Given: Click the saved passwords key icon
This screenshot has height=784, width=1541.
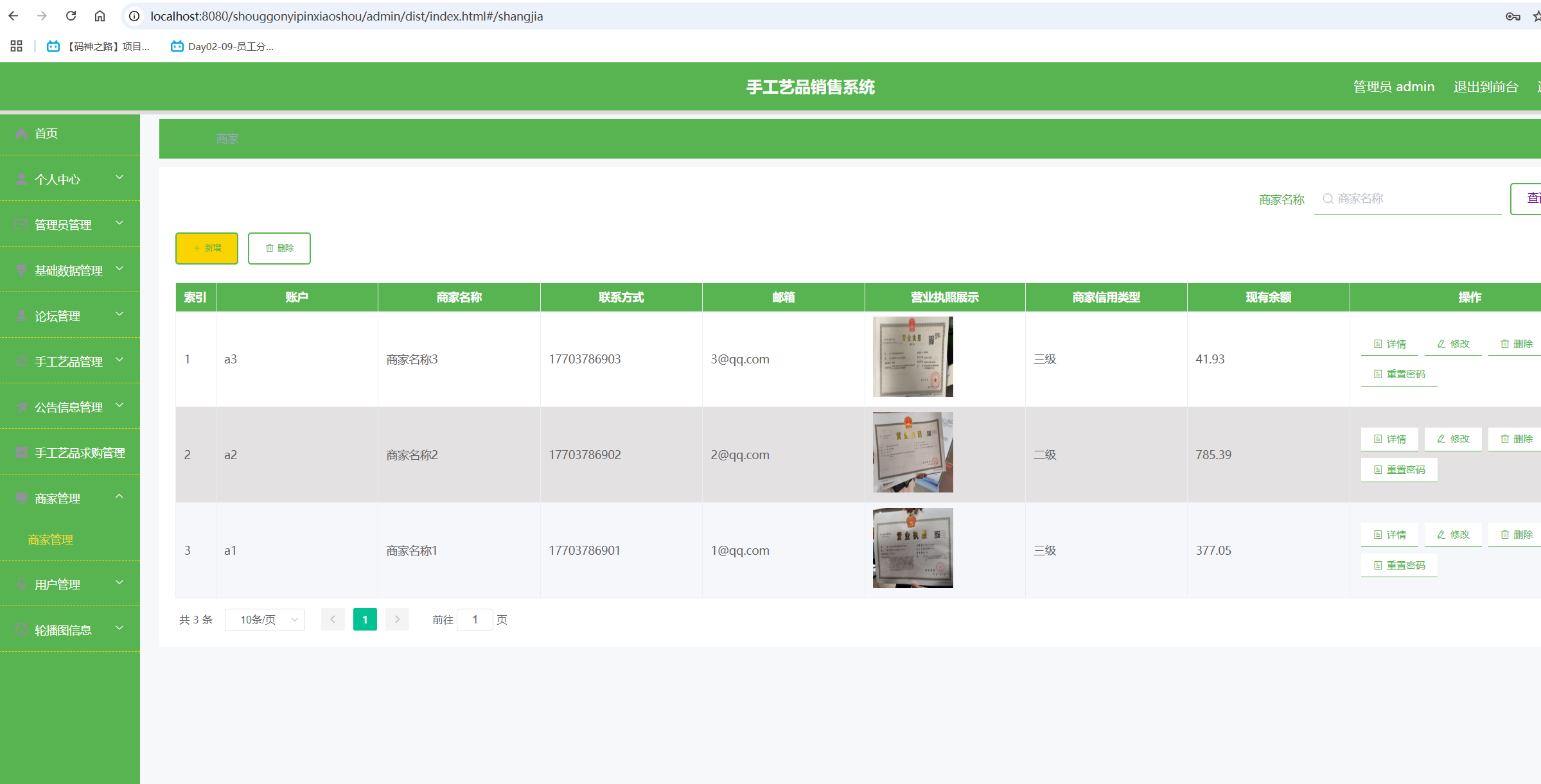Looking at the screenshot, I should 1513,17.
